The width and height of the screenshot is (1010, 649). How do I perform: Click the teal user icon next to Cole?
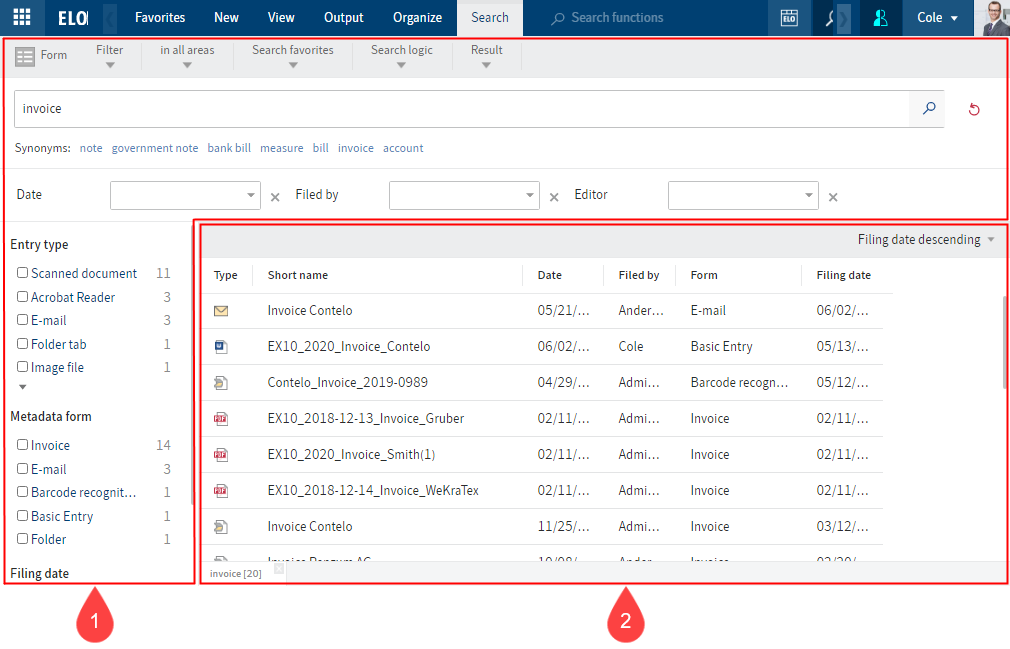880,18
